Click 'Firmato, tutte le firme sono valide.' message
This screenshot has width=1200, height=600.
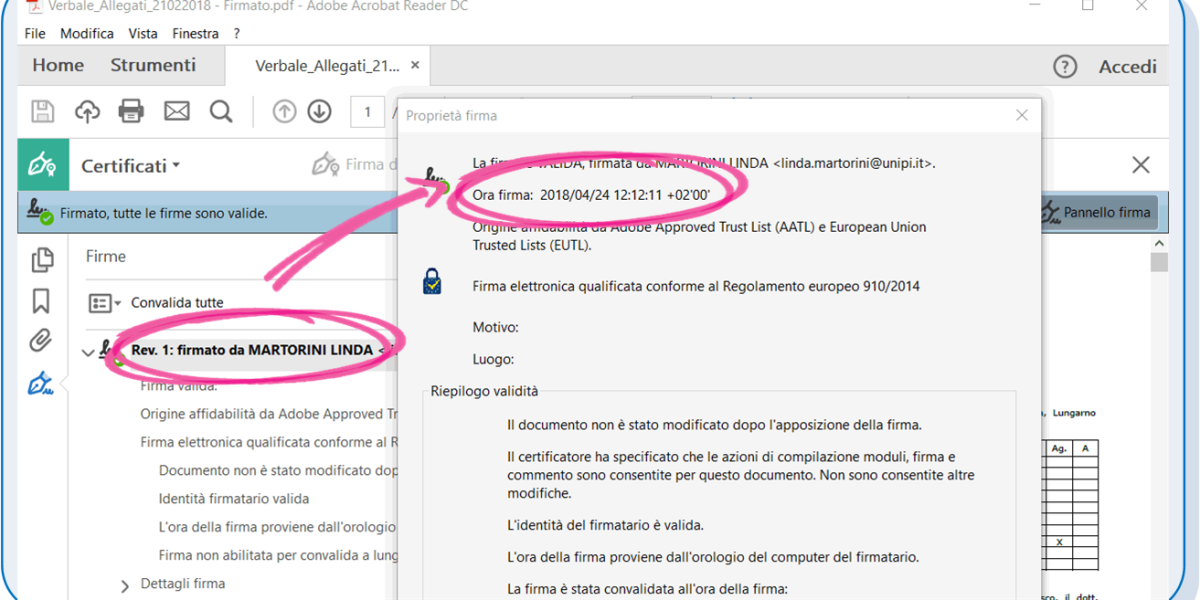tap(164, 213)
